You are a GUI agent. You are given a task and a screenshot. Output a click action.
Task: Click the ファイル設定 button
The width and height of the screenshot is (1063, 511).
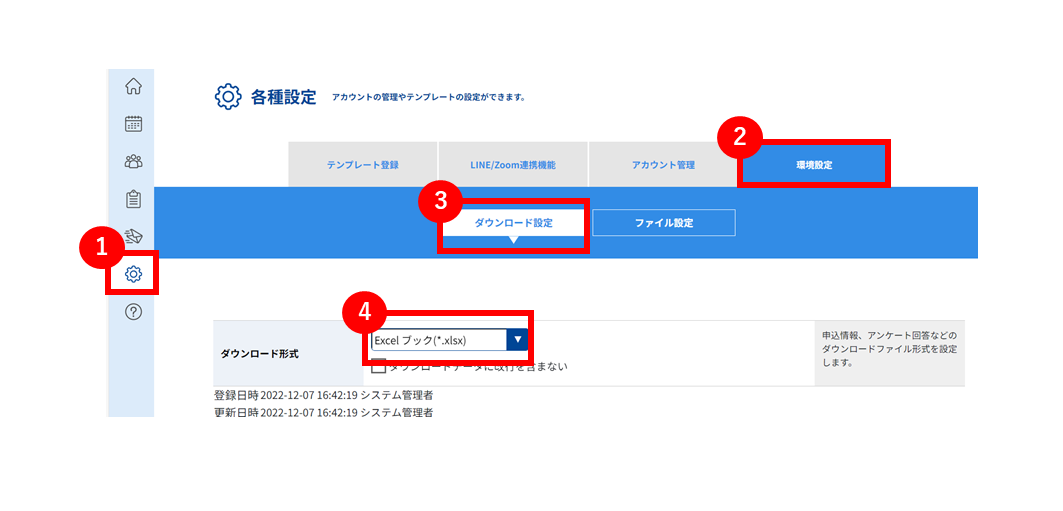664,222
